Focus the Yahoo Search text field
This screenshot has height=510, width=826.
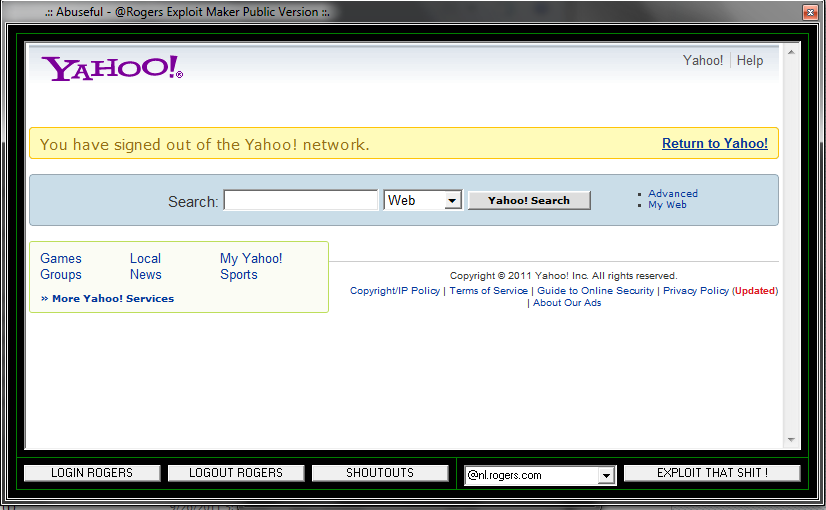pos(301,200)
